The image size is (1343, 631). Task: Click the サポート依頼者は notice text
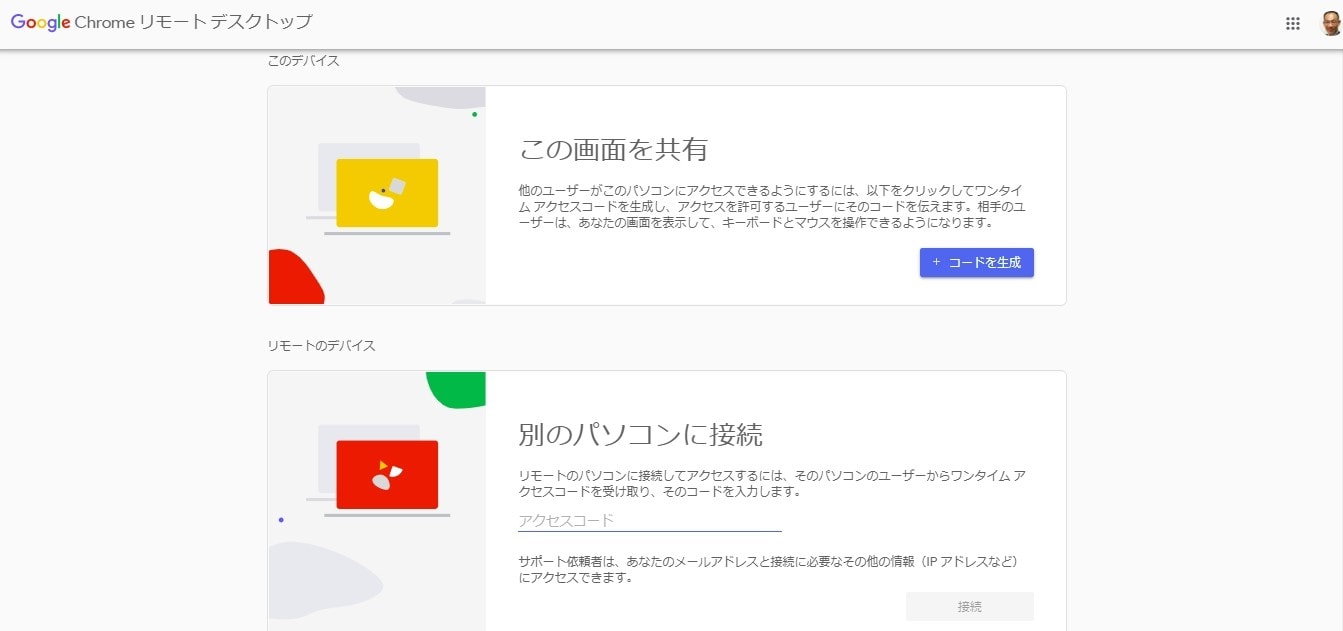click(x=768, y=569)
